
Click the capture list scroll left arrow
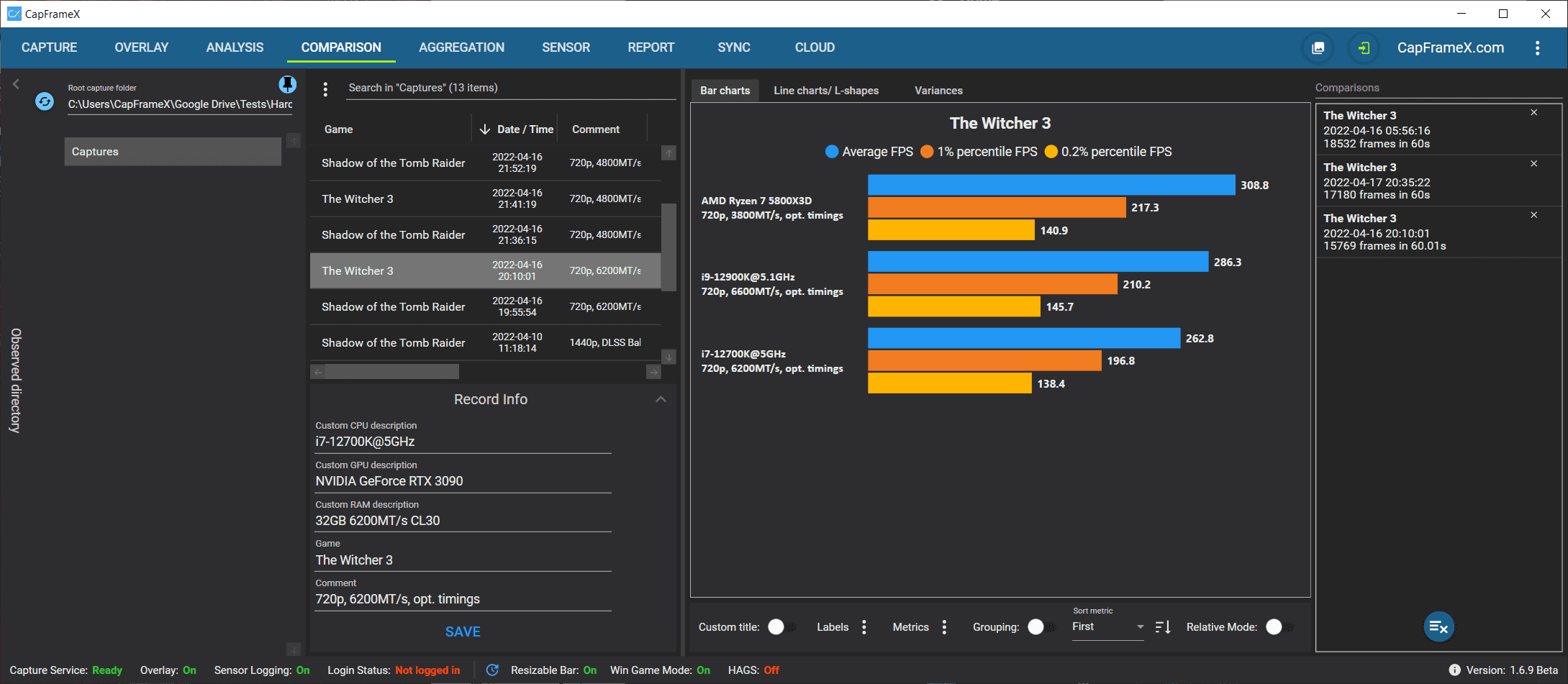317,372
